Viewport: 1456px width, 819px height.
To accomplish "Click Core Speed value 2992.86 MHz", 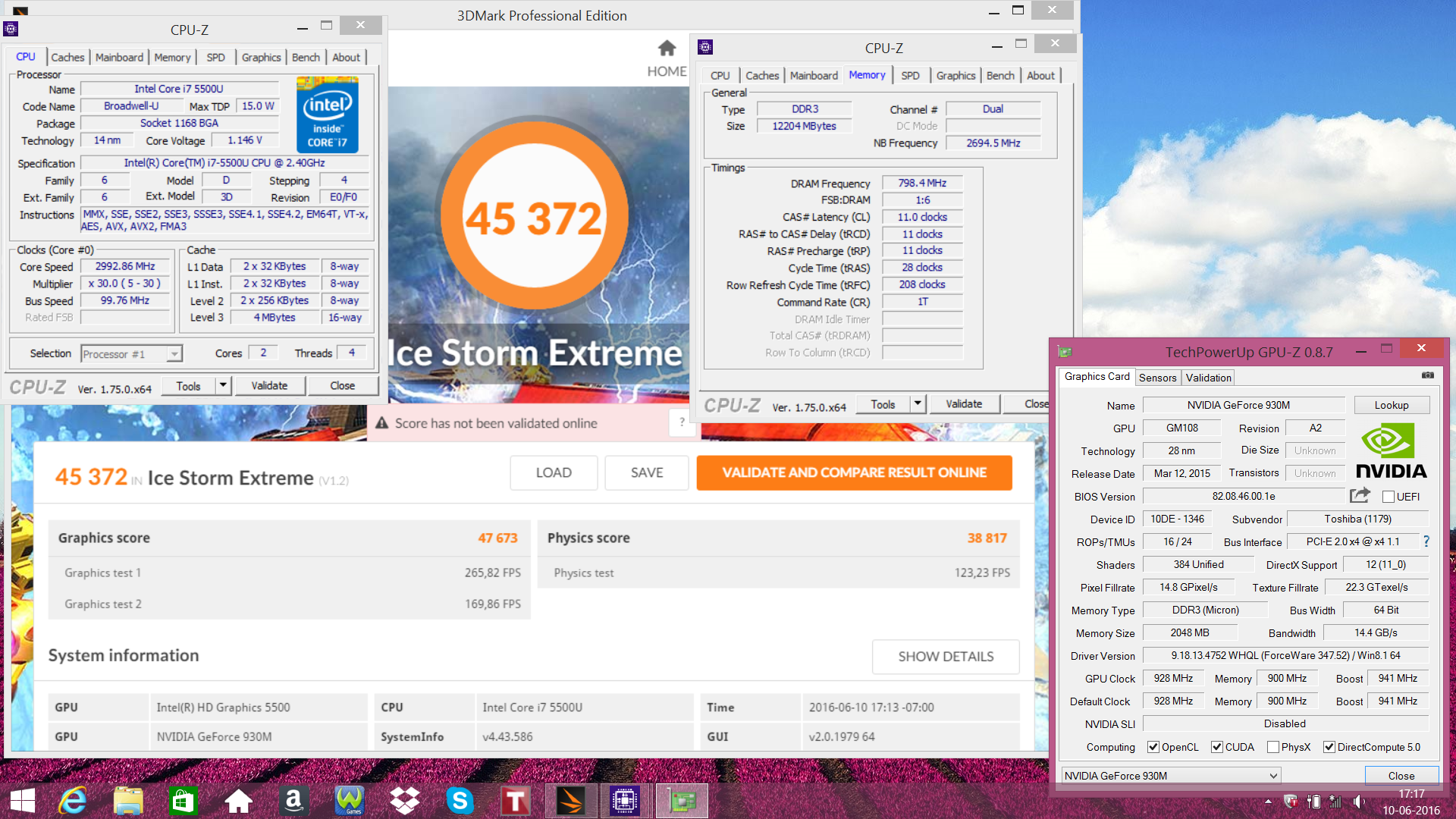I will click(x=125, y=266).
